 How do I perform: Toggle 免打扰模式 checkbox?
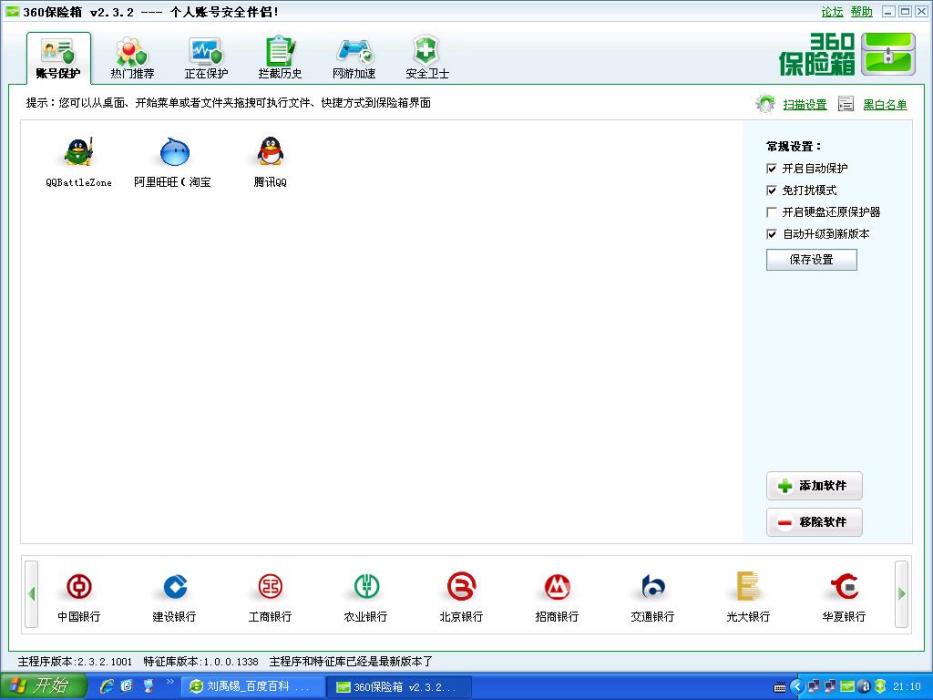[772, 190]
